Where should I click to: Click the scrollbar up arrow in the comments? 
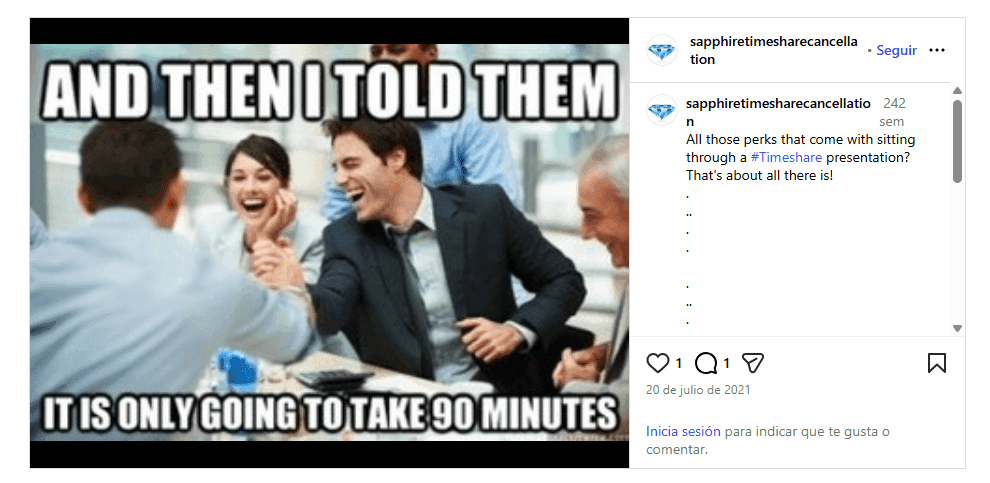pos(957,90)
